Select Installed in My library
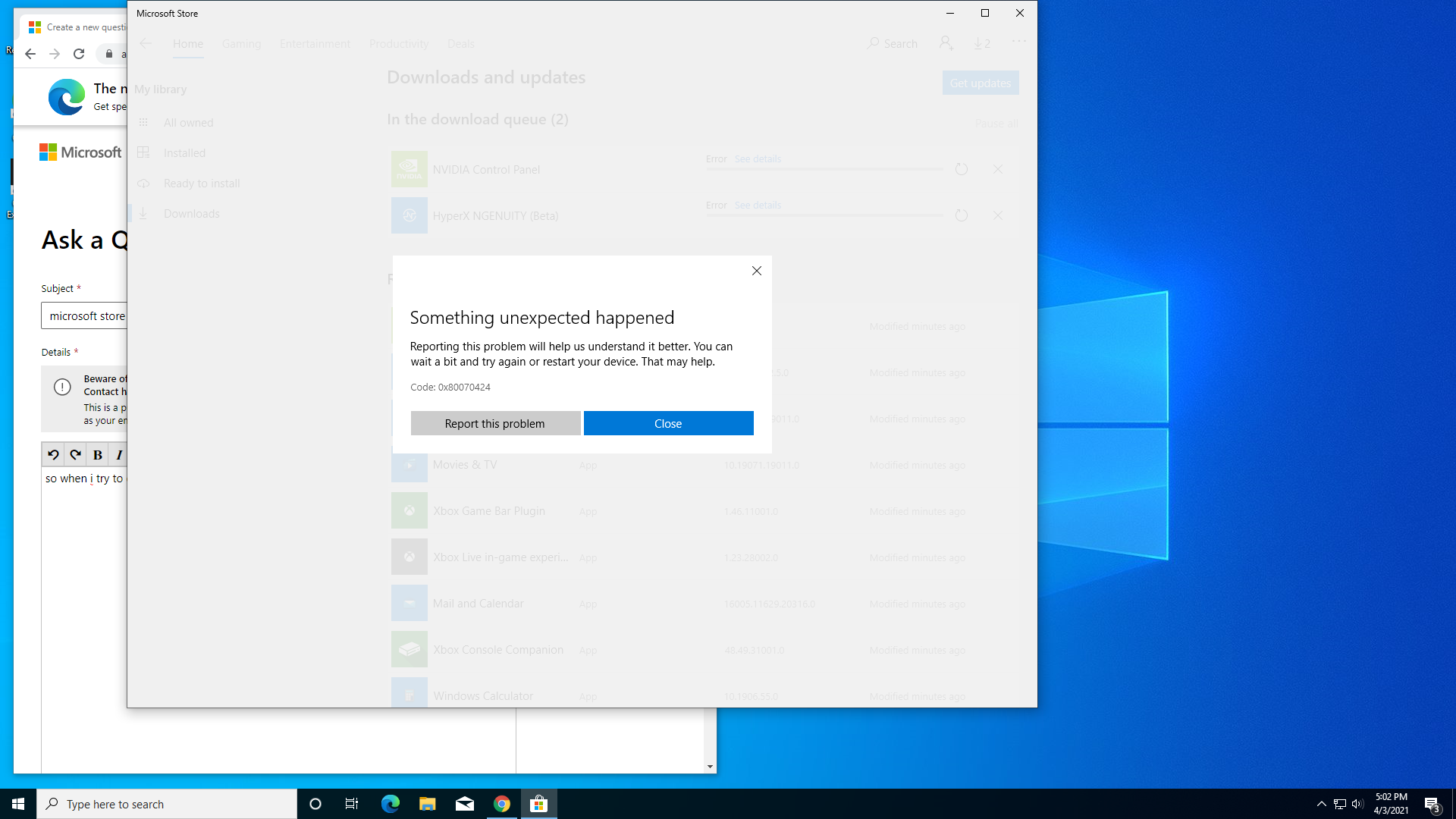Image resolution: width=1456 pixels, height=819 pixels. 184,152
